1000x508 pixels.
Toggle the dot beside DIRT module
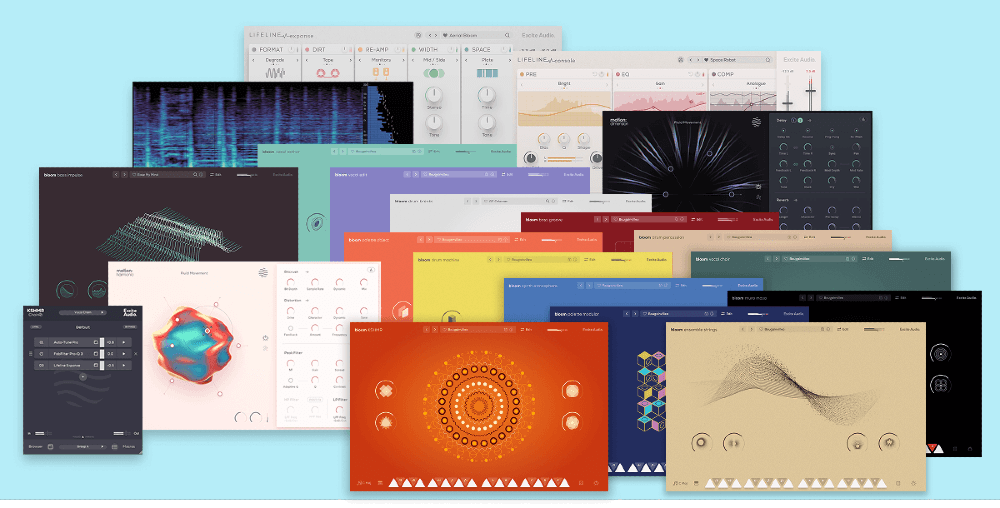click(307, 49)
